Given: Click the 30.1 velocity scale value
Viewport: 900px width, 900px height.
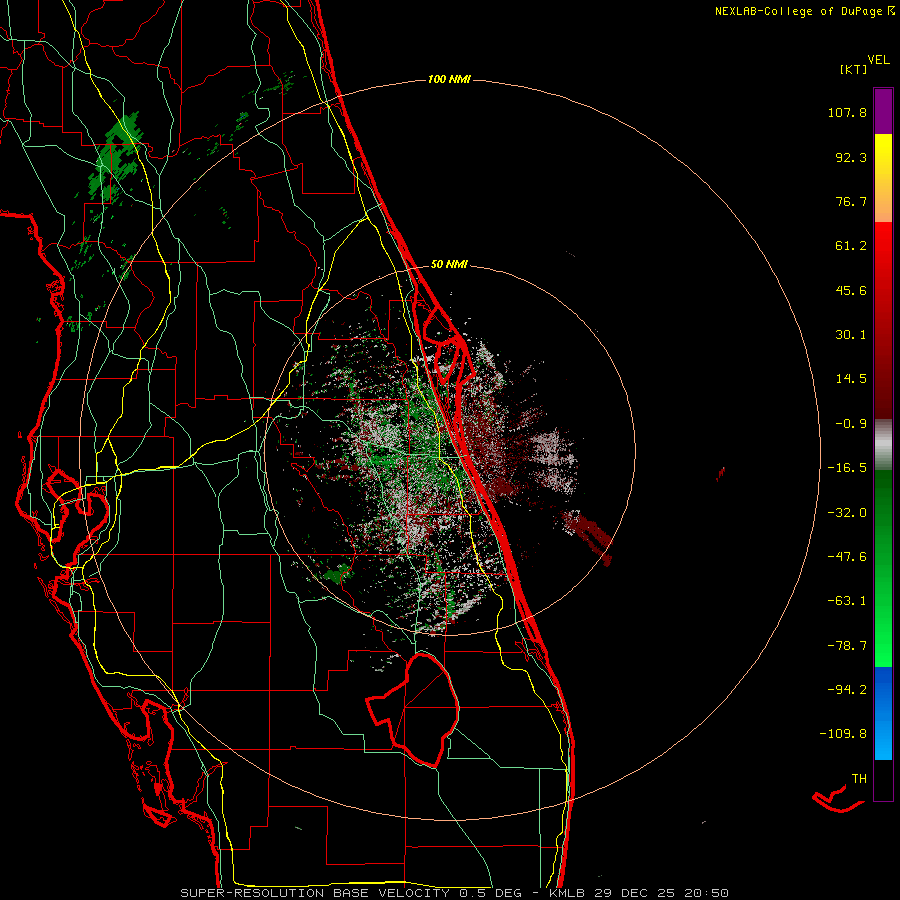Looking at the screenshot, I should 851,335.
